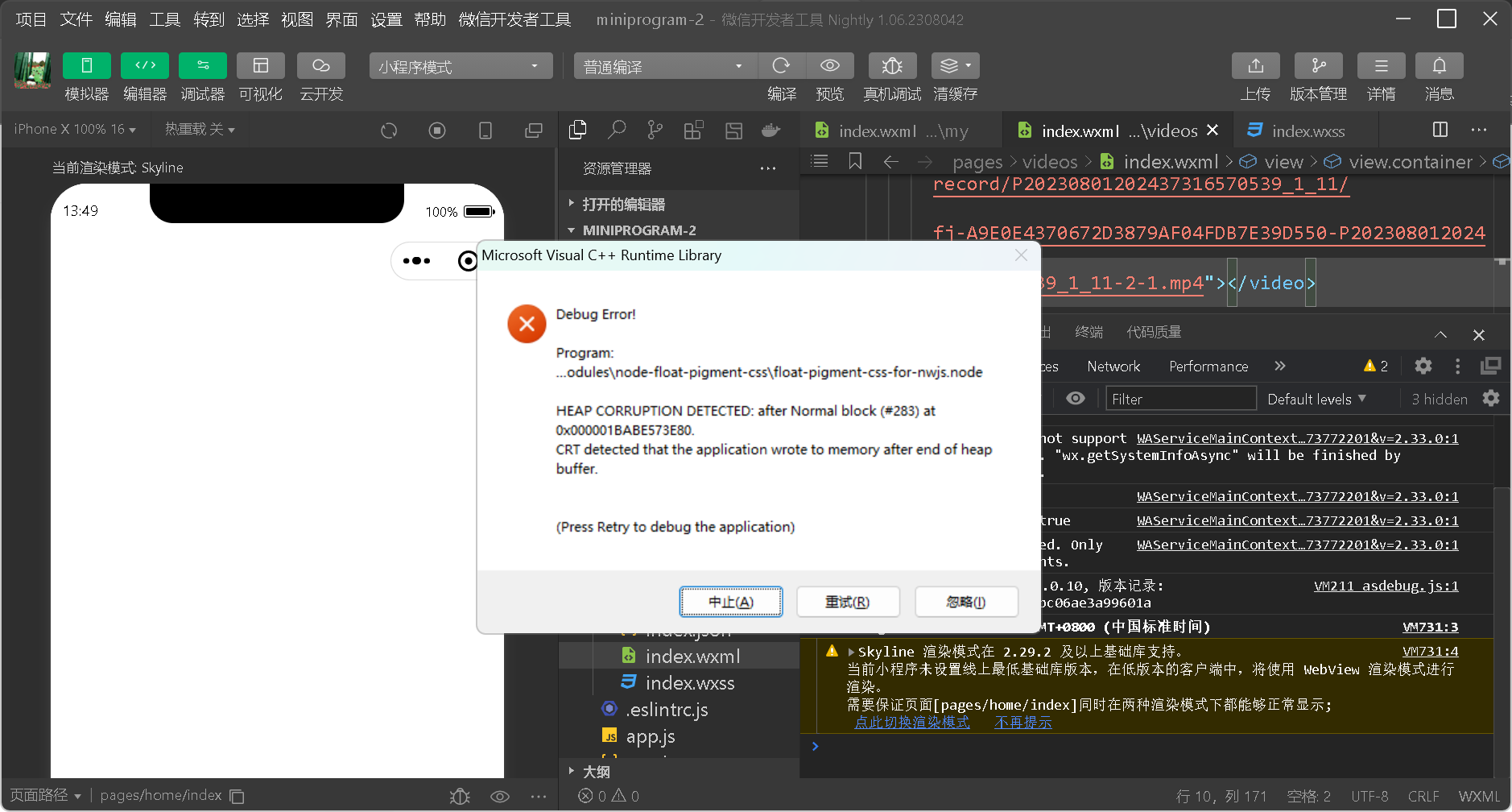The width and height of the screenshot is (1512, 812).
Task: Open the explorer files icon in sidebar
Action: pos(577,130)
